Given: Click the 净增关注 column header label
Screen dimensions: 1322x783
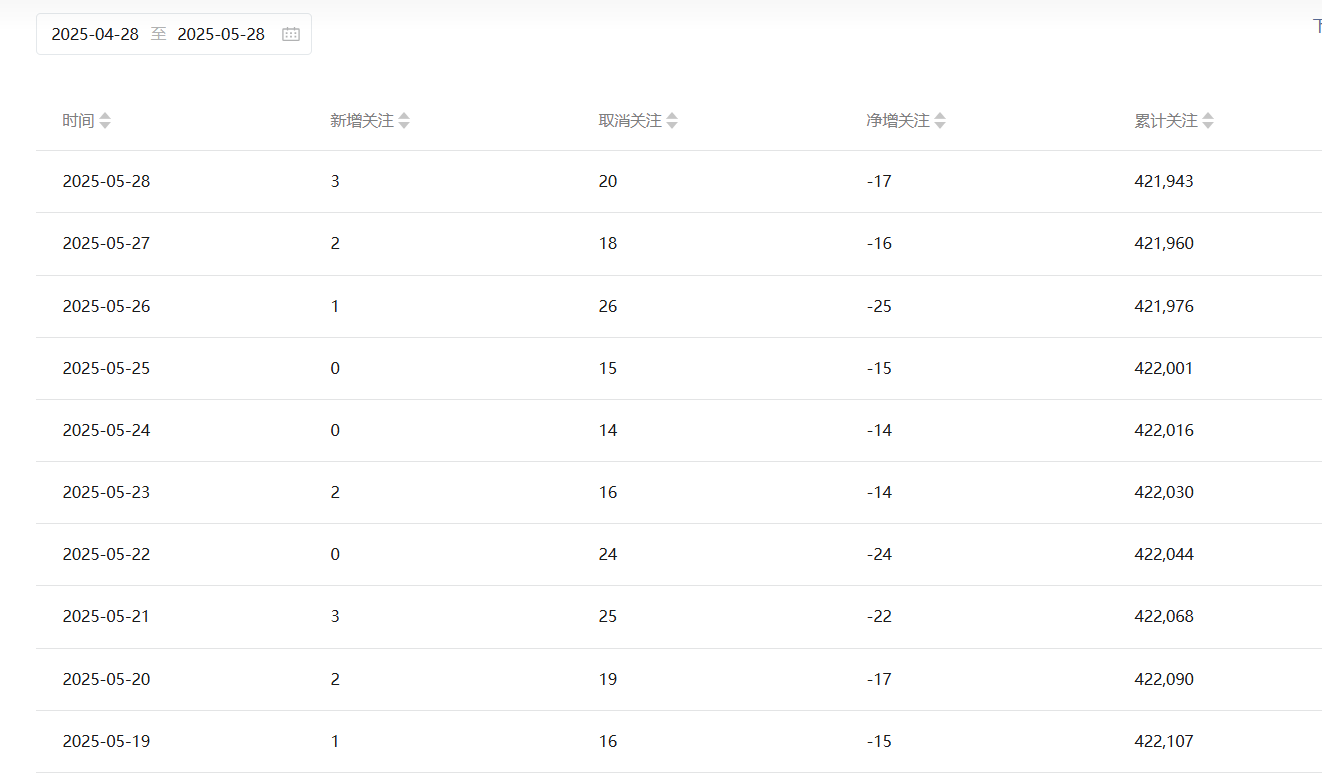Looking at the screenshot, I should pos(898,121).
